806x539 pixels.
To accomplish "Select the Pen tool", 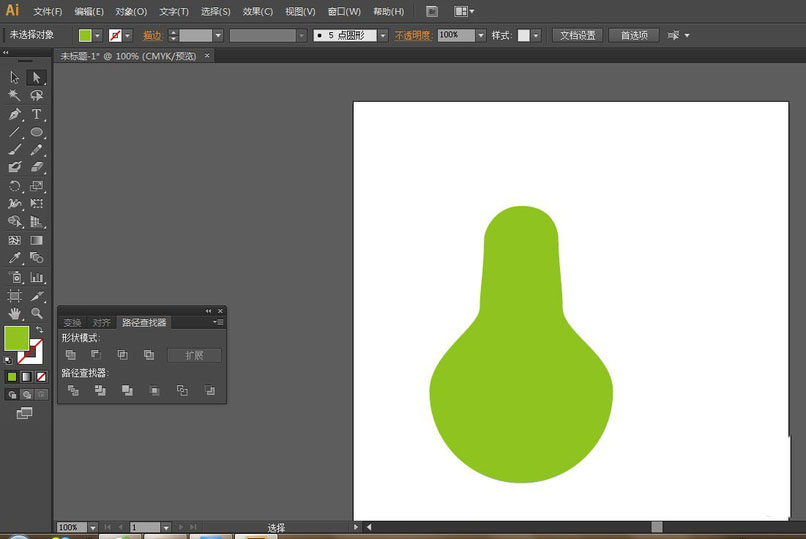I will [x=15, y=114].
